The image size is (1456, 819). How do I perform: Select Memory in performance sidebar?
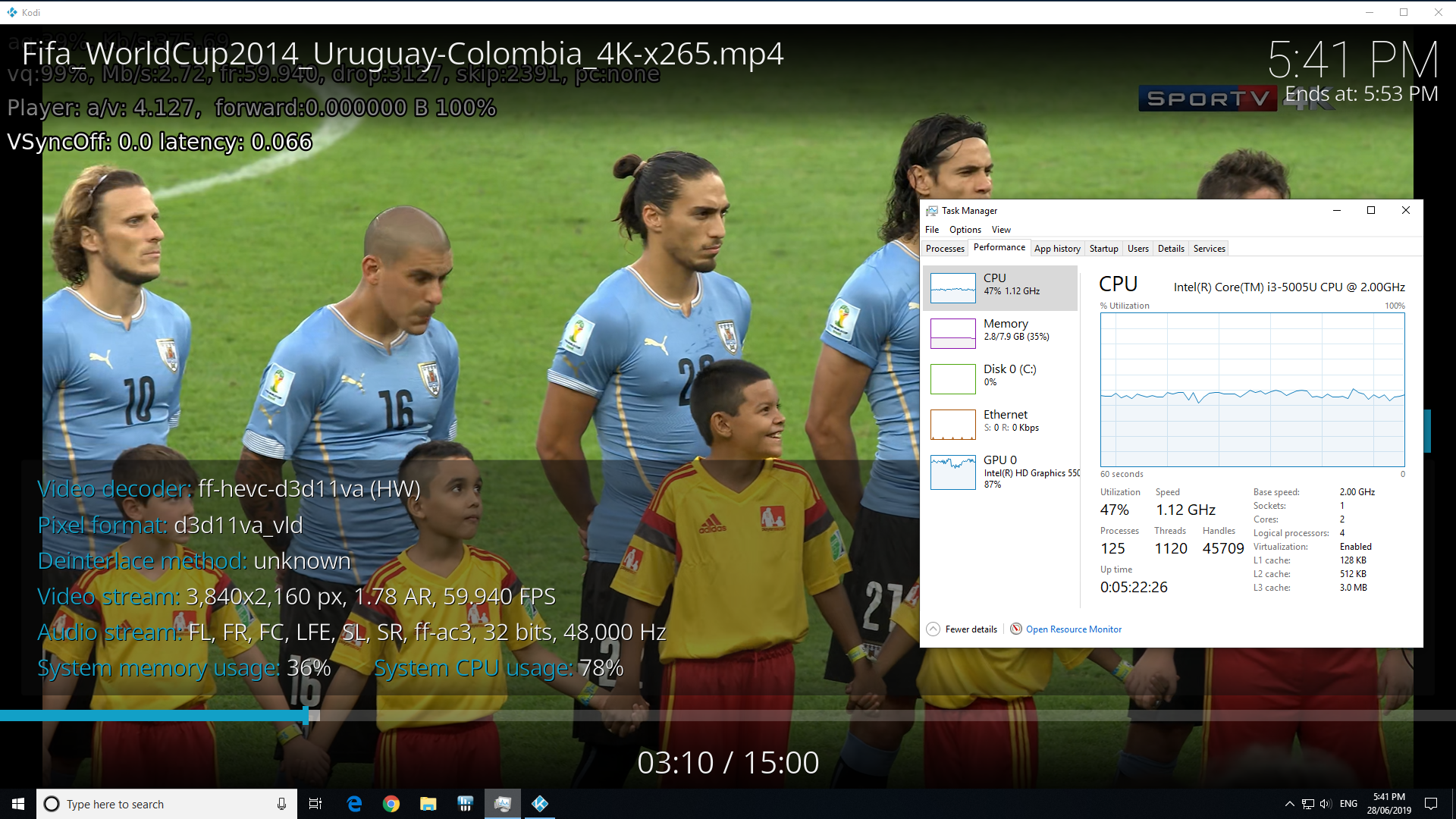tap(1000, 334)
